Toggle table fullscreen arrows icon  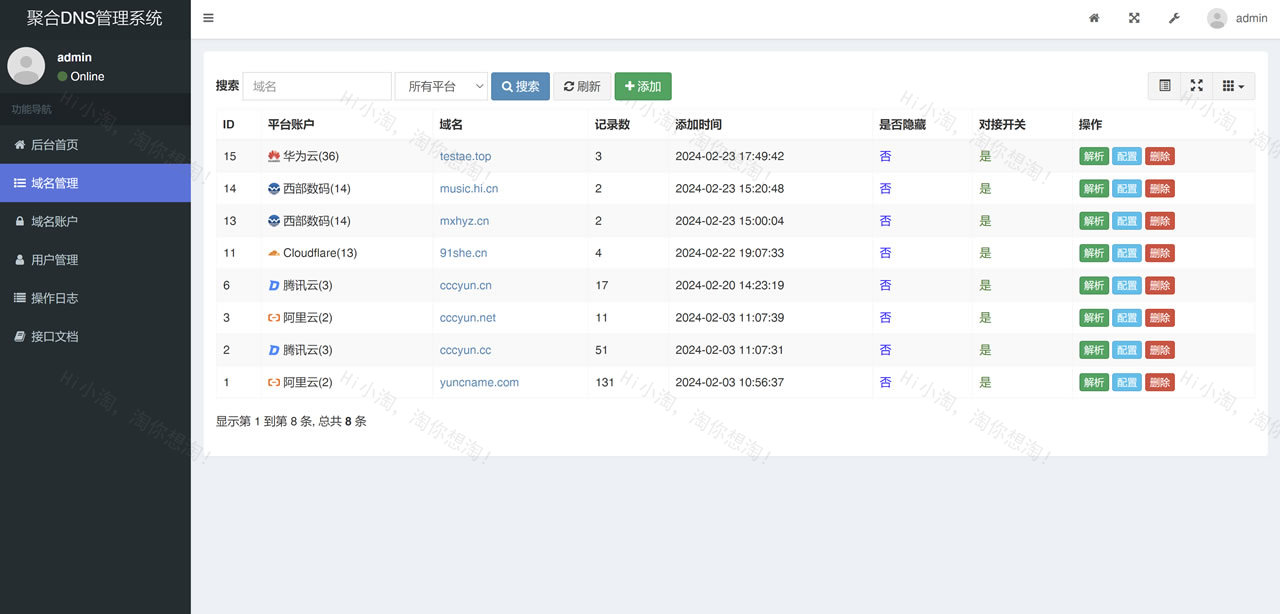pos(1196,86)
